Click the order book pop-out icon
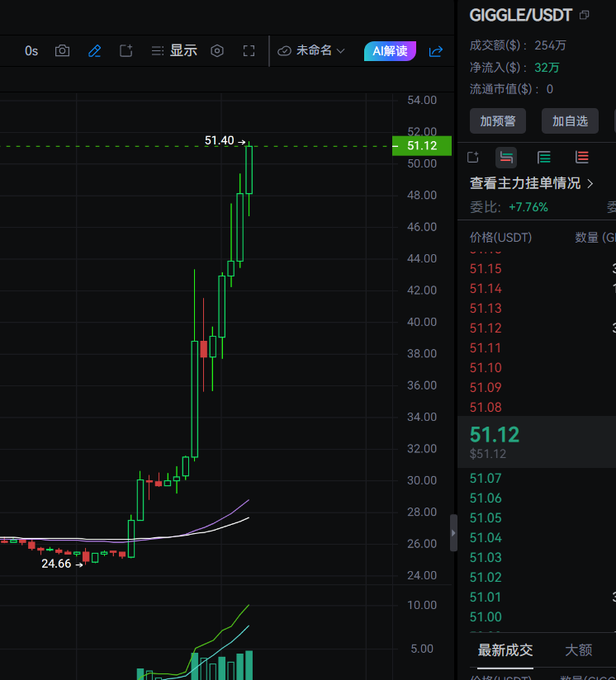This screenshot has width=616, height=680. pyautogui.click(x=473, y=157)
